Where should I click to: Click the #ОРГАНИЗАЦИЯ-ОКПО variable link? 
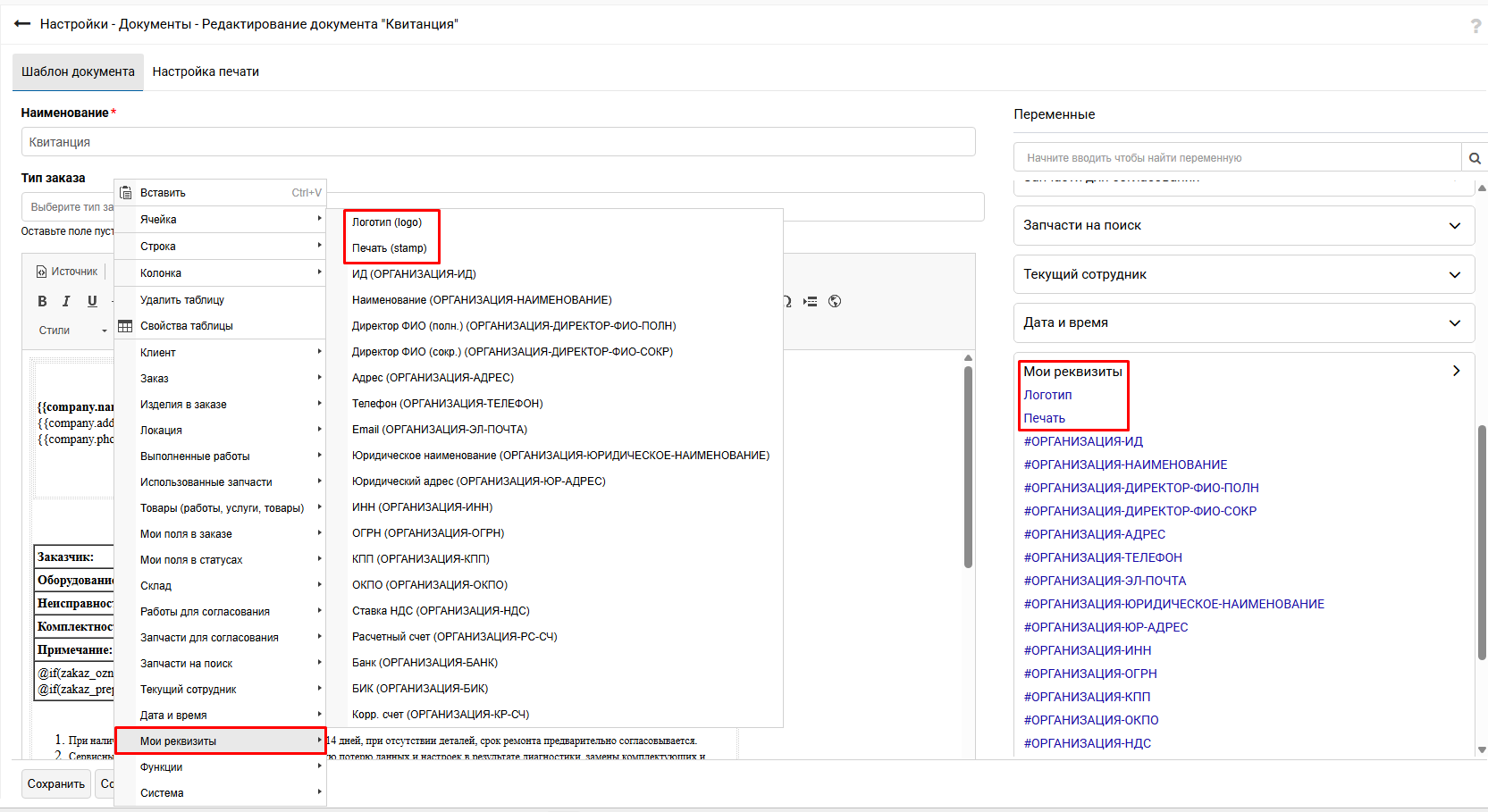[x=1090, y=720]
